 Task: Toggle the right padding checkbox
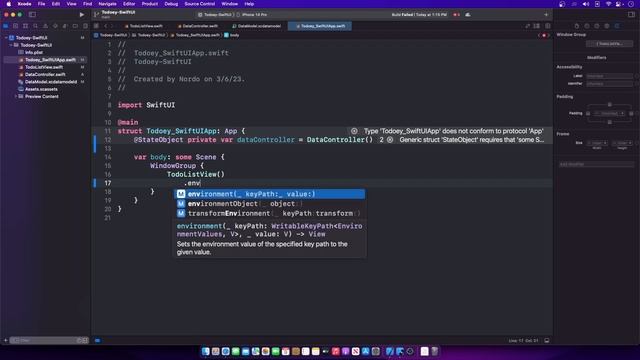point(631,113)
